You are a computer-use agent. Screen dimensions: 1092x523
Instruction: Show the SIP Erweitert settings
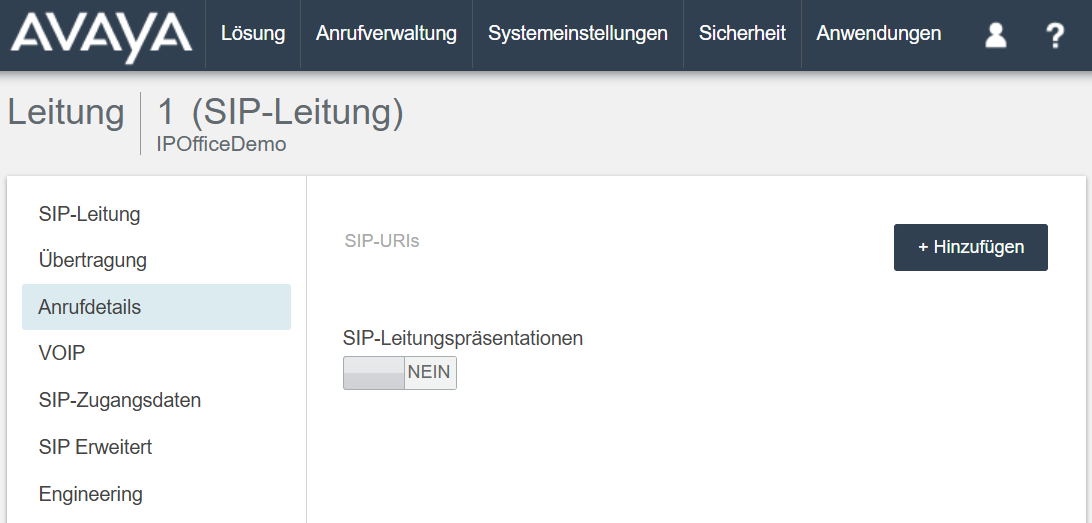pyautogui.click(x=96, y=447)
